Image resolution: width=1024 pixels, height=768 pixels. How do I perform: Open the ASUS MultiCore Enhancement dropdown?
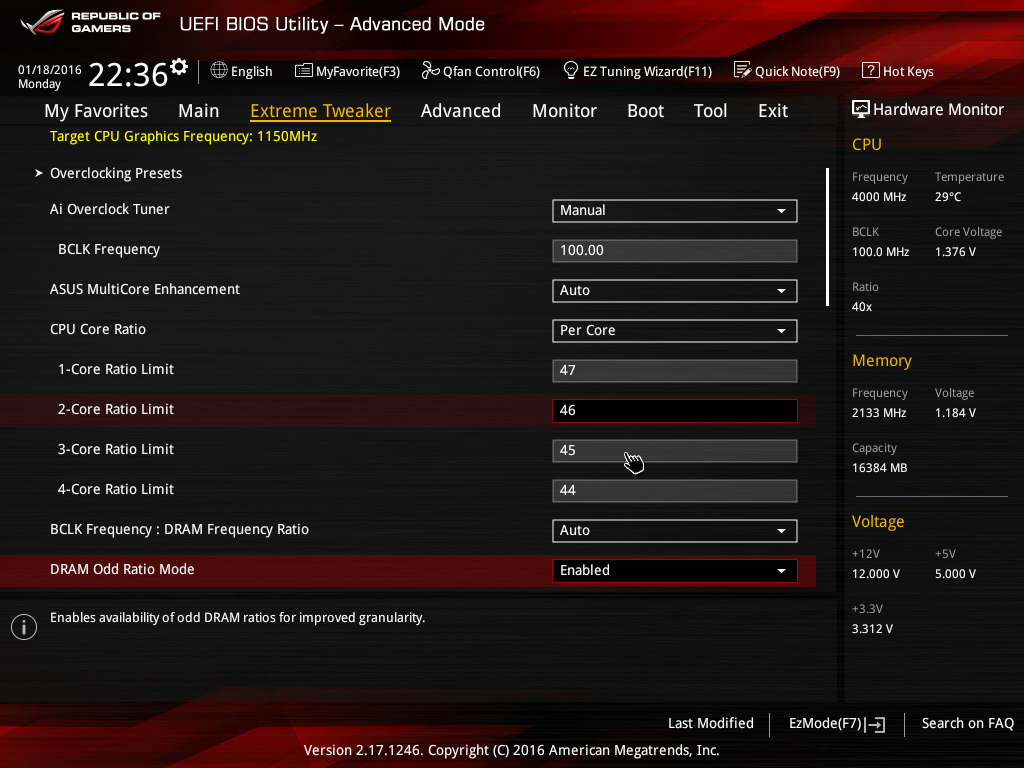674,291
